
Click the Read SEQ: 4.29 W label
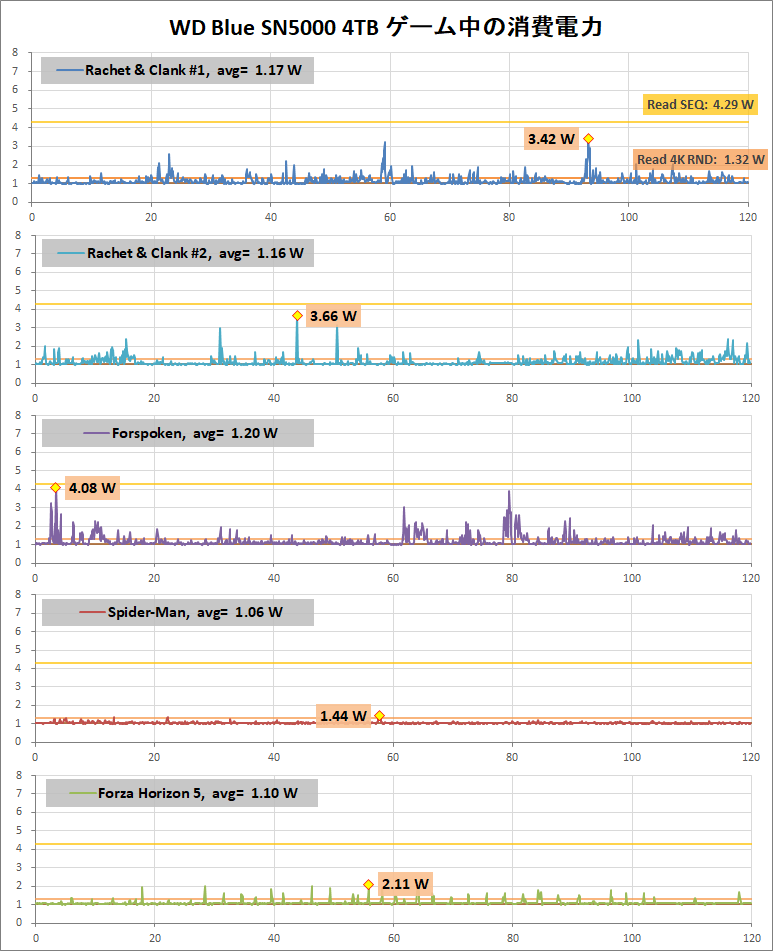700,104
